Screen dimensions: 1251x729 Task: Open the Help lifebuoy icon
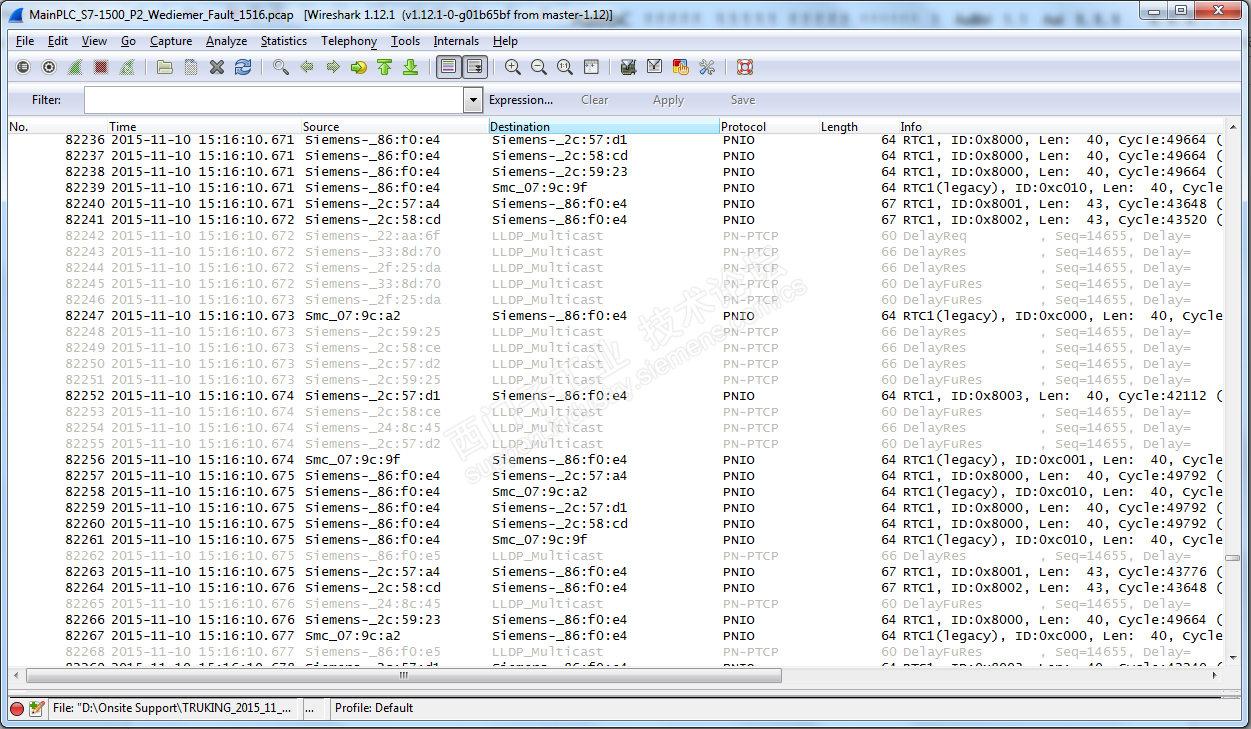(x=744, y=67)
